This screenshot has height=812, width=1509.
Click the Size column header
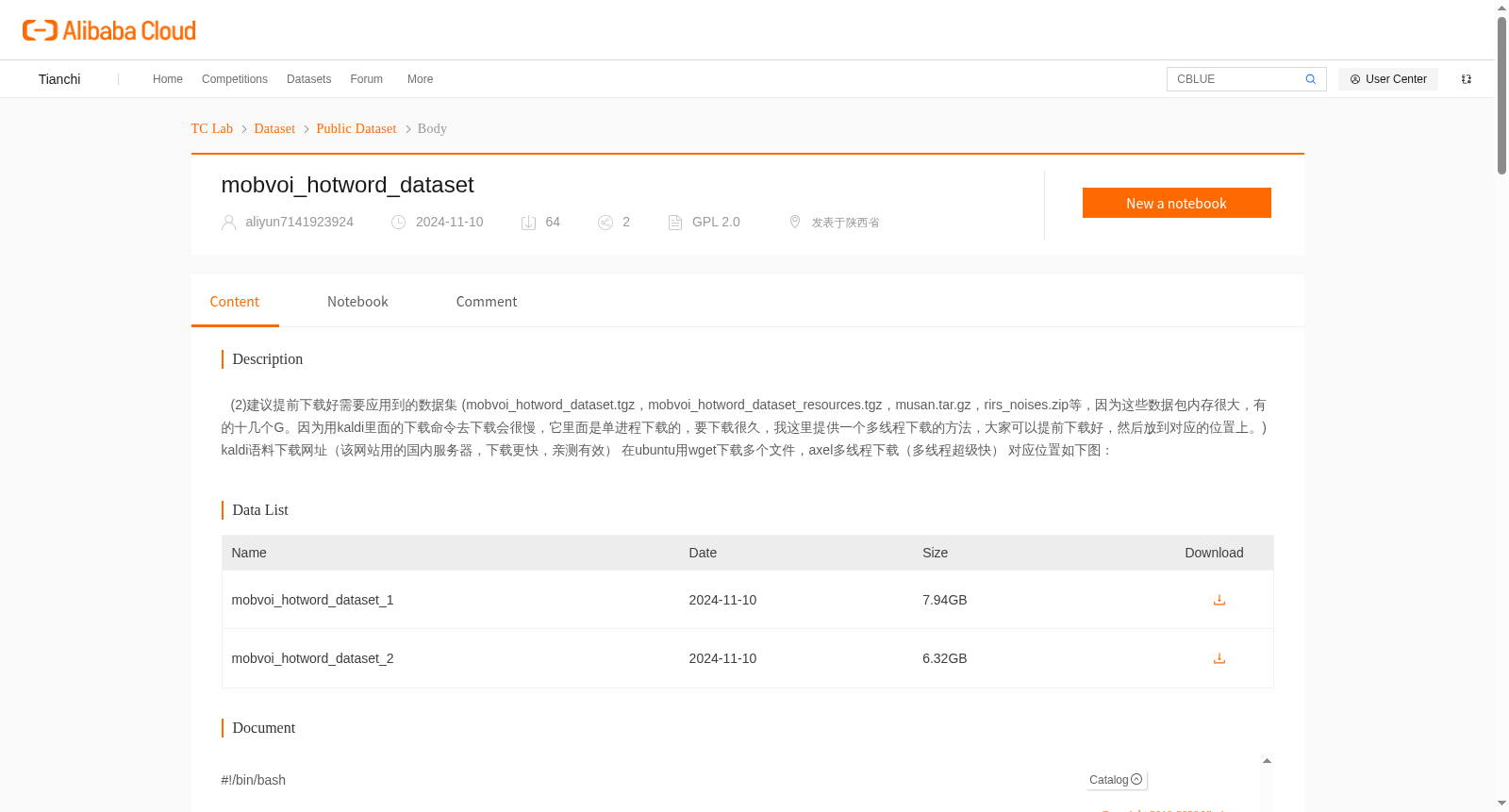click(936, 553)
